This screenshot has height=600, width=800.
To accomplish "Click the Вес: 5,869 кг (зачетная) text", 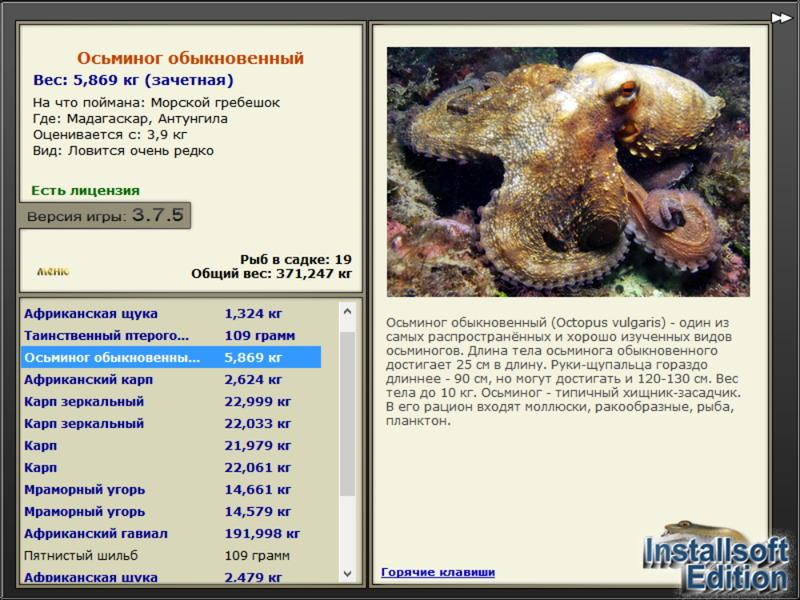I will 133,80.
